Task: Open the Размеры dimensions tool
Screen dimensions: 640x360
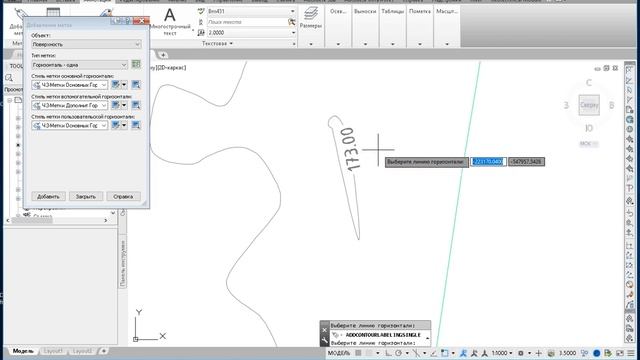Action: point(311,18)
